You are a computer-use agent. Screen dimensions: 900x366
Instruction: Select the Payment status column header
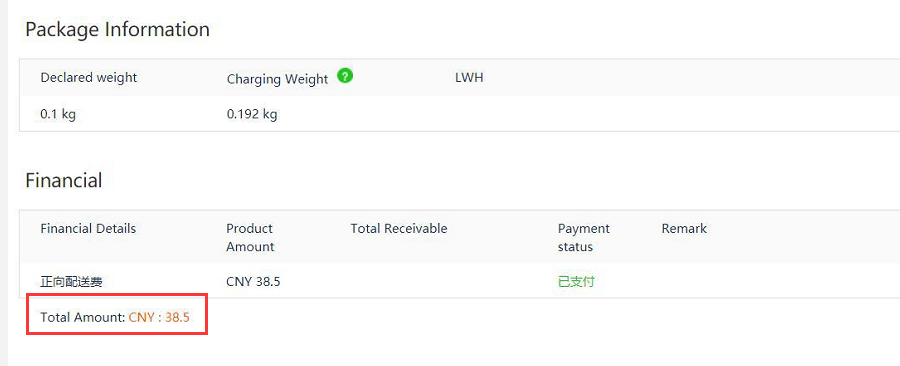point(584,237)
